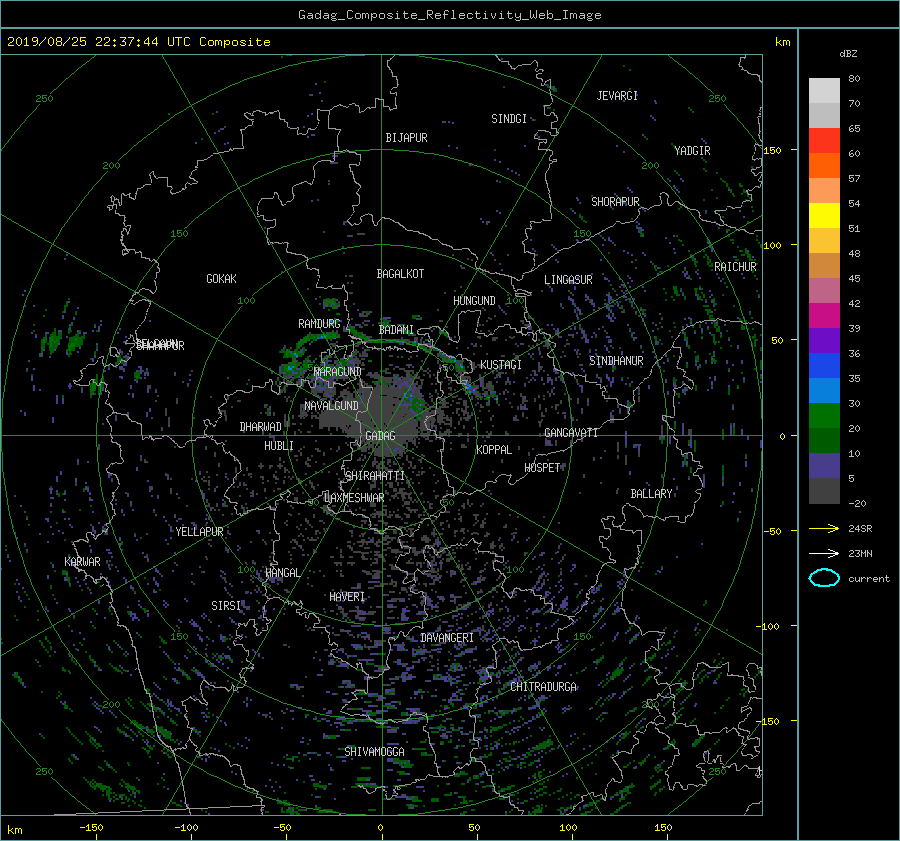Click the RAMDURG city label
The height and width of the screenshot is (841, 900).
click(x=319, y=324)
